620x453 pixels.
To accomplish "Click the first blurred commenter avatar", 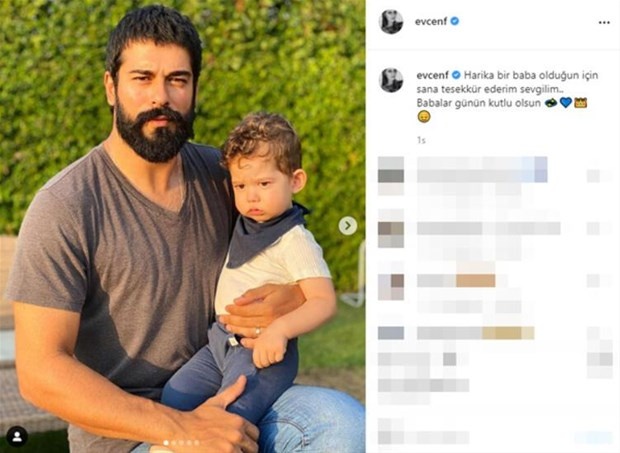I will [x=391, y=176].
